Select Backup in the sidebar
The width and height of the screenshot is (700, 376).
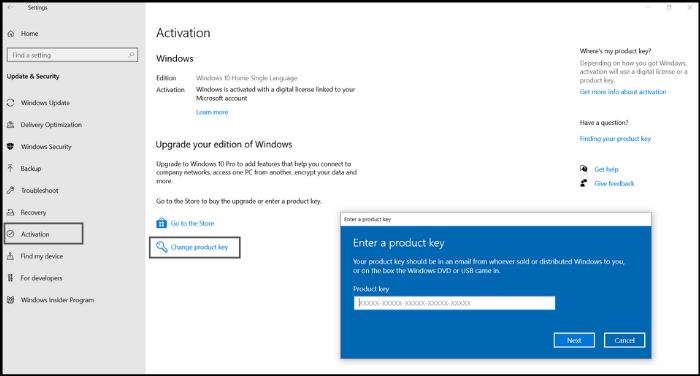[31, 168]
